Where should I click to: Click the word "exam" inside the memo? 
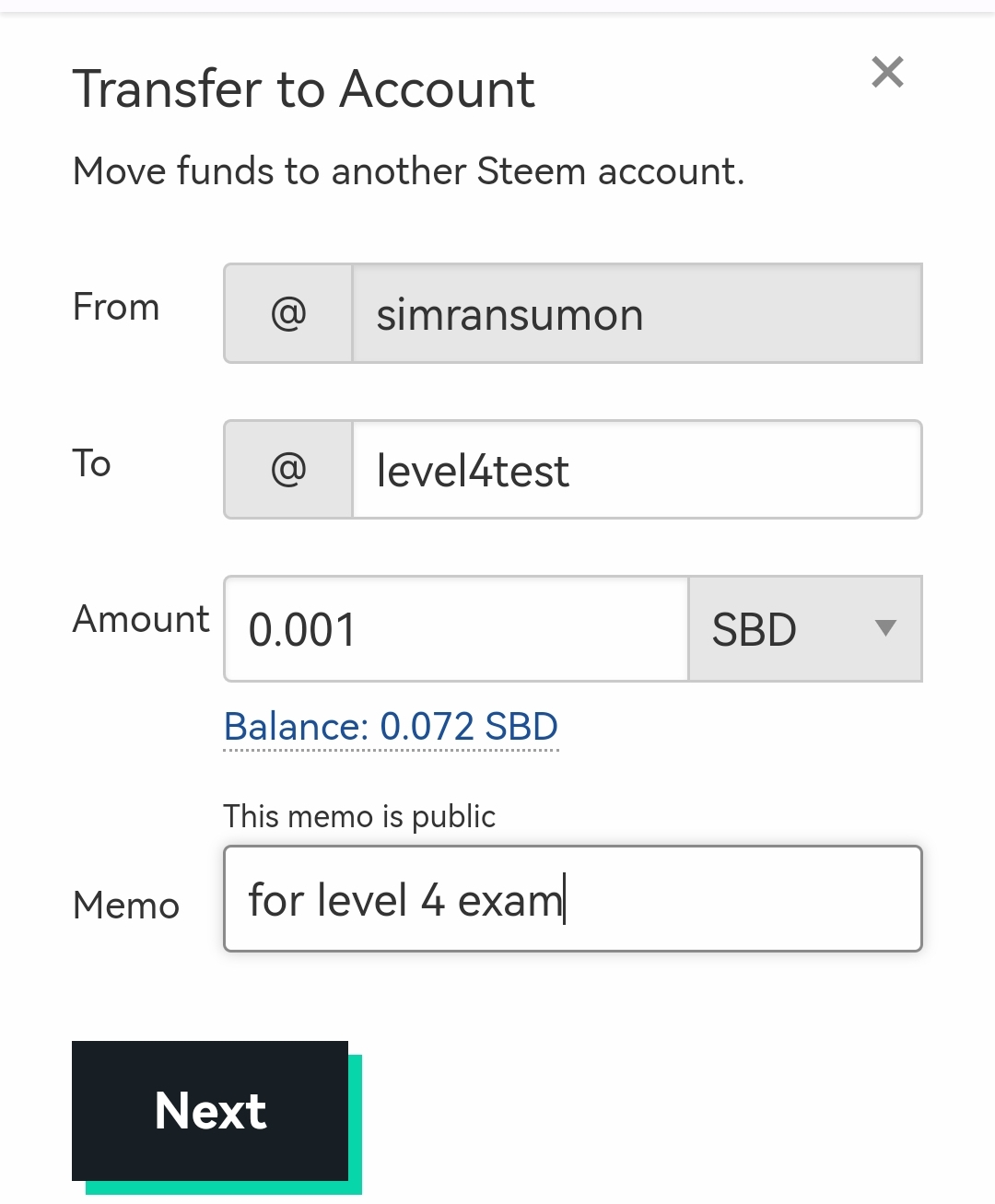[509, 900]
